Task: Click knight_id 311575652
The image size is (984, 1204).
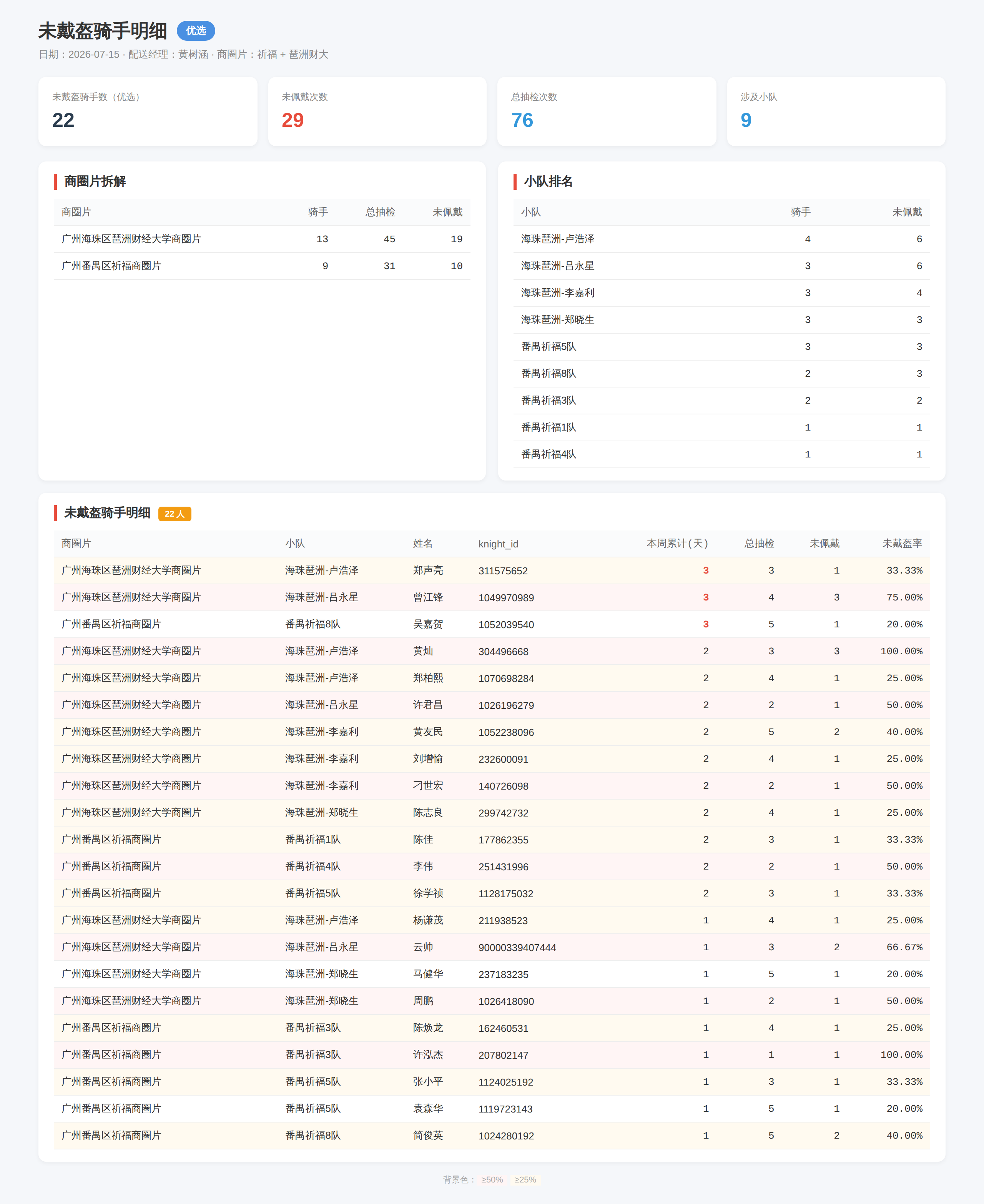Action: click(503, 571)
